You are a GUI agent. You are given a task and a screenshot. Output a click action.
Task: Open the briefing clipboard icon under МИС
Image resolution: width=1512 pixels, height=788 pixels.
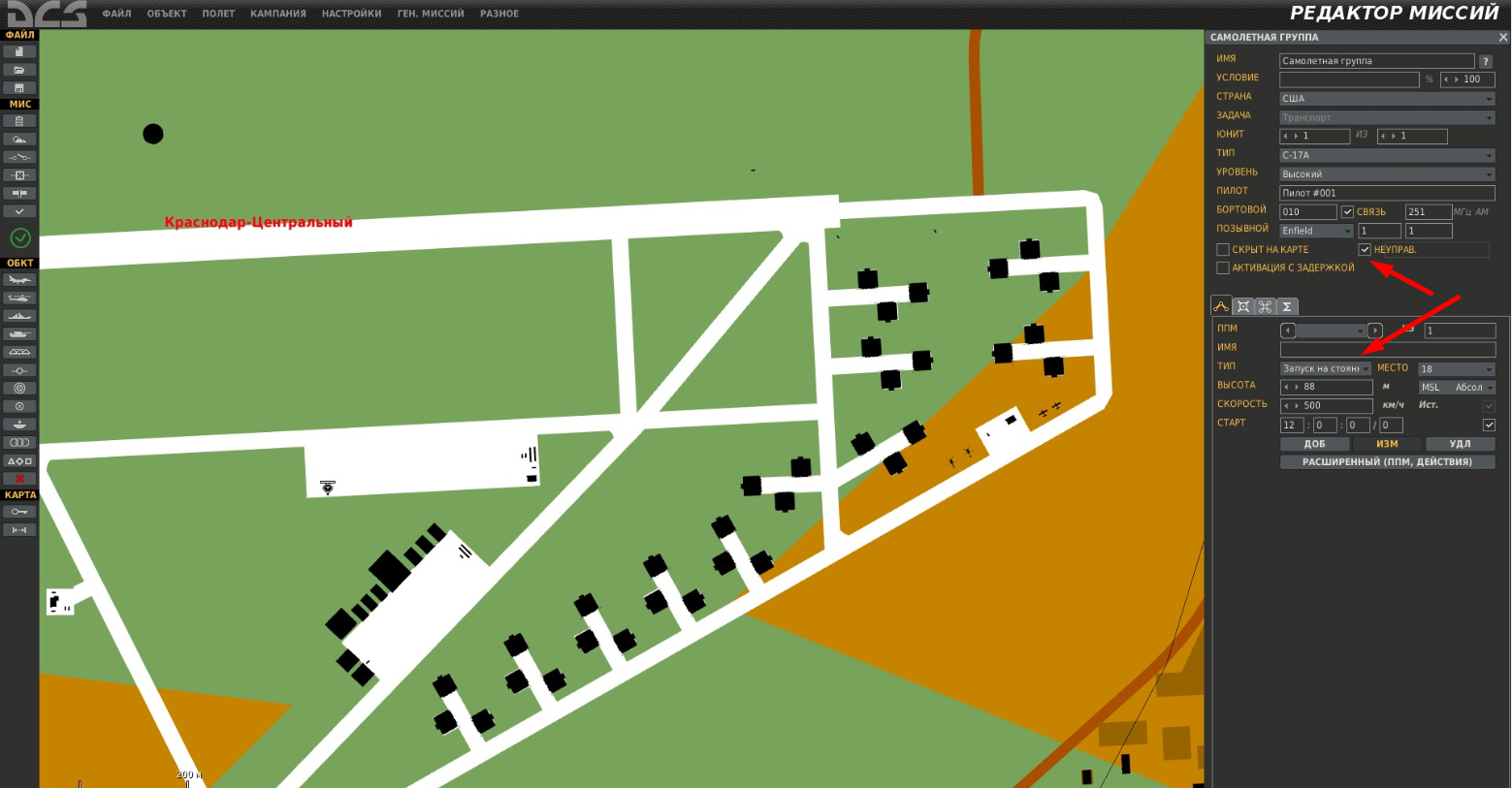coord(19,121)
